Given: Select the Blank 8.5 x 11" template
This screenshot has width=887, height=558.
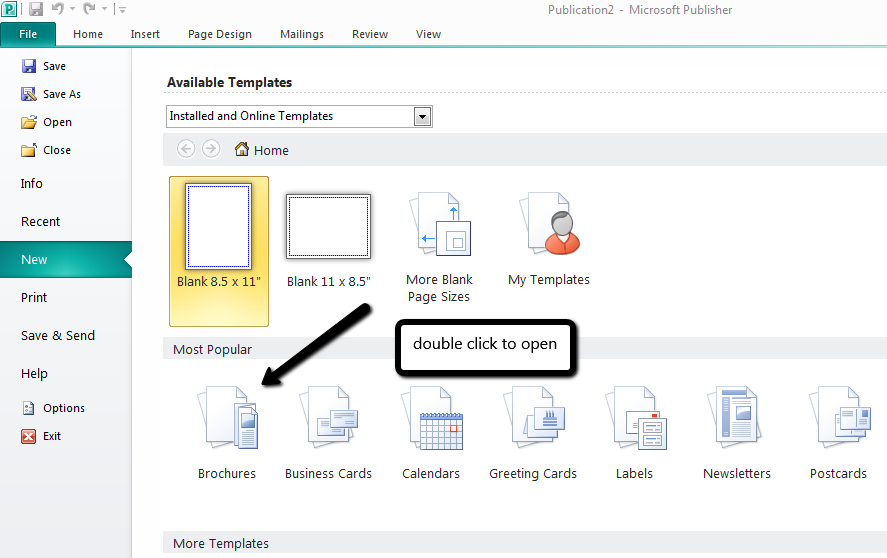Looking at the screenshot, I should click(219, 251).
